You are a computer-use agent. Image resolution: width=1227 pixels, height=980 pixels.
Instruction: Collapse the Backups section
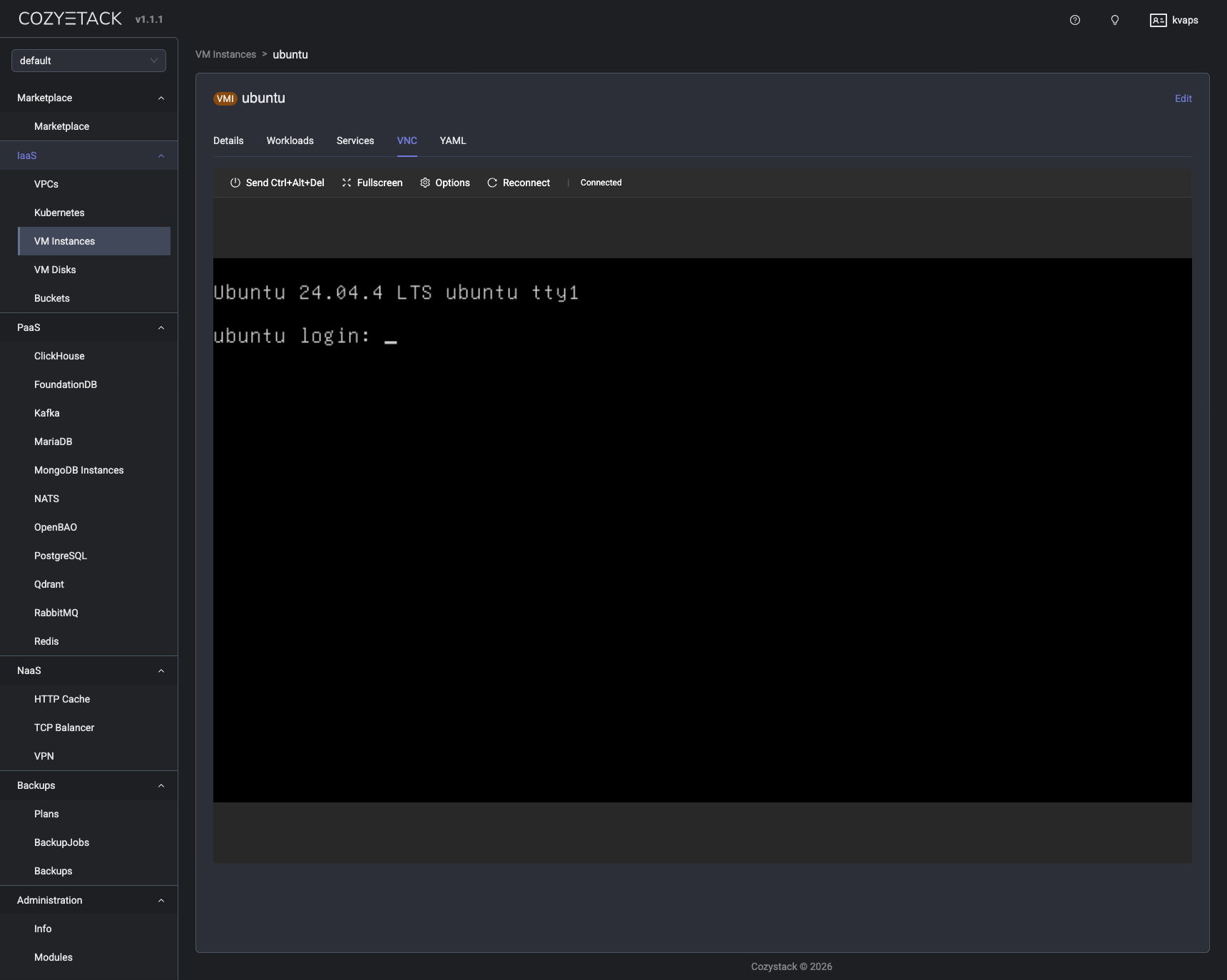pos(161,786)
